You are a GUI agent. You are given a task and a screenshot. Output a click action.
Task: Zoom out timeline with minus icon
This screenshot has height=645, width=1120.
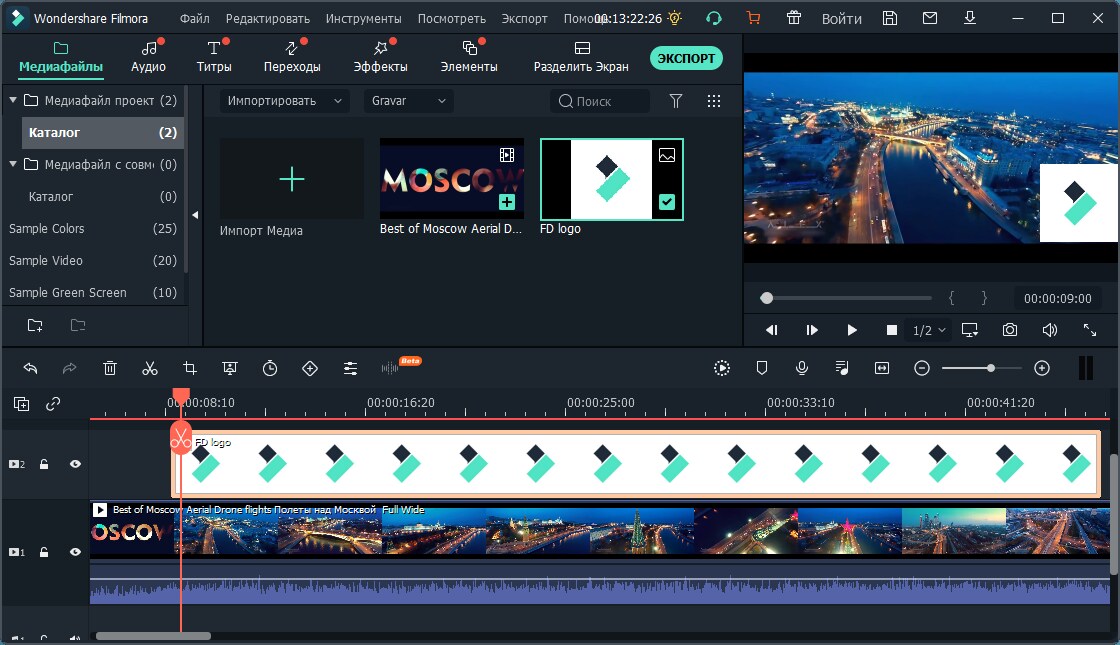point(921,368)
